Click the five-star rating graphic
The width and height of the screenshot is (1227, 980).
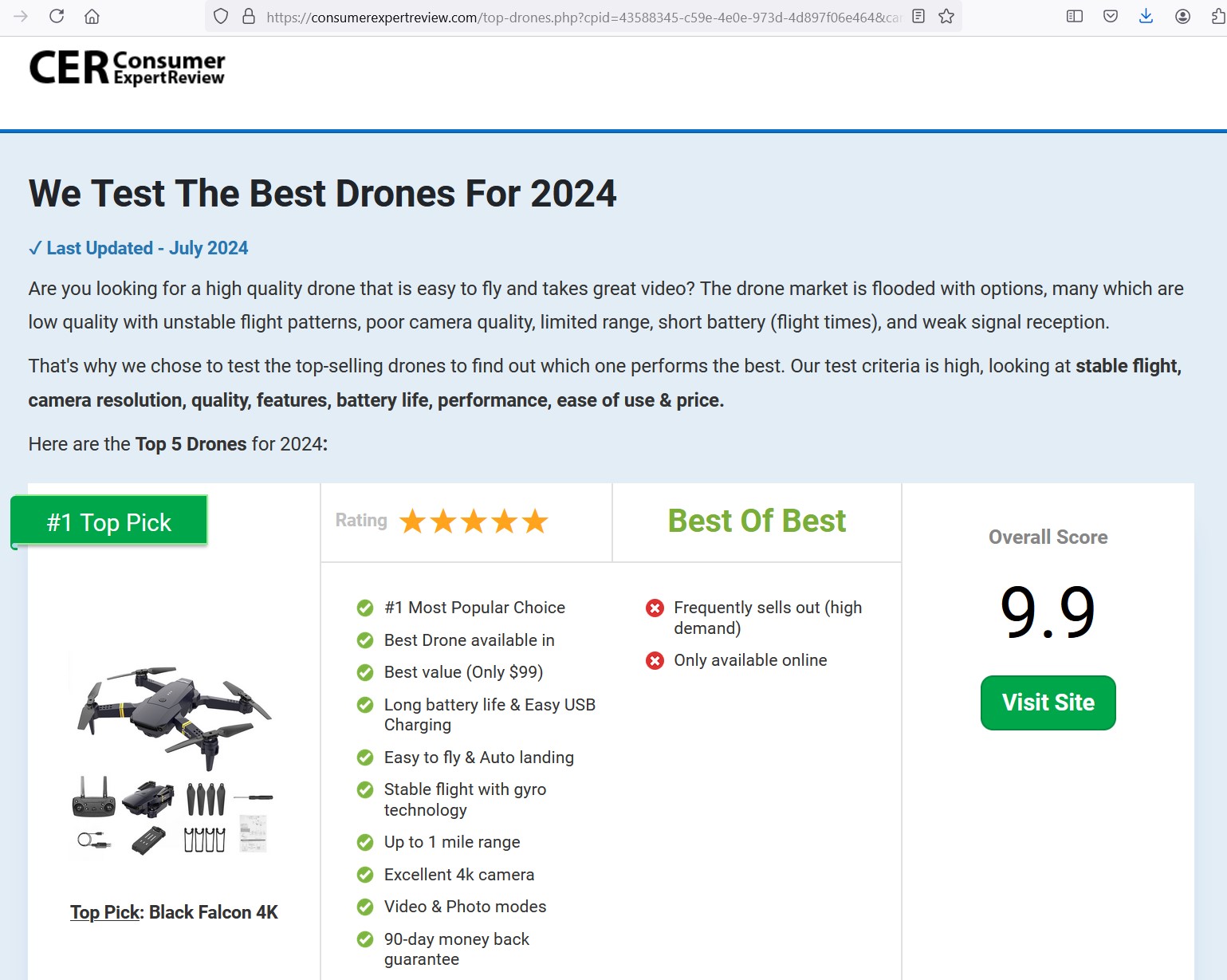474,521
